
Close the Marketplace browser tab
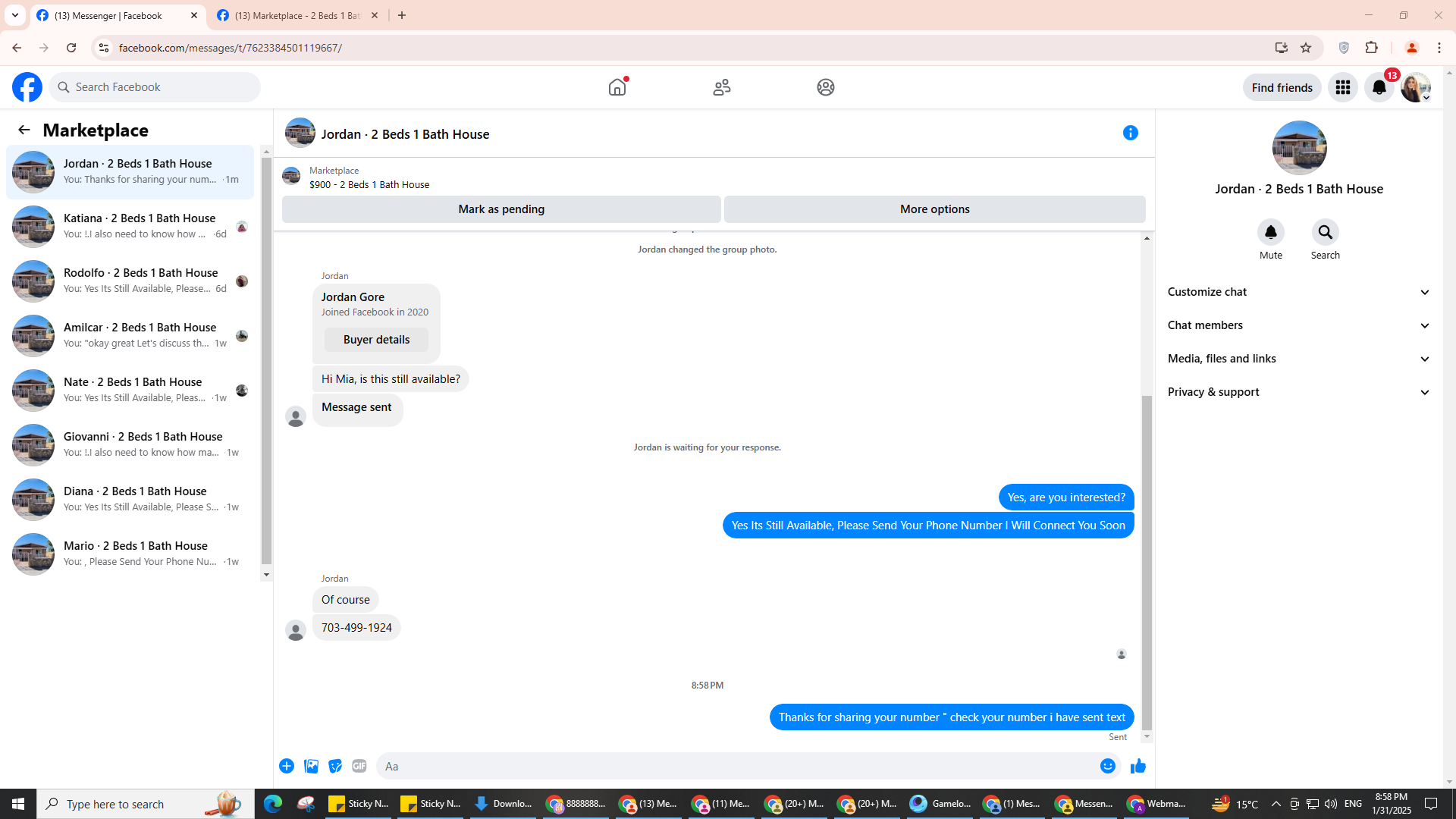(x=375, y=15)
